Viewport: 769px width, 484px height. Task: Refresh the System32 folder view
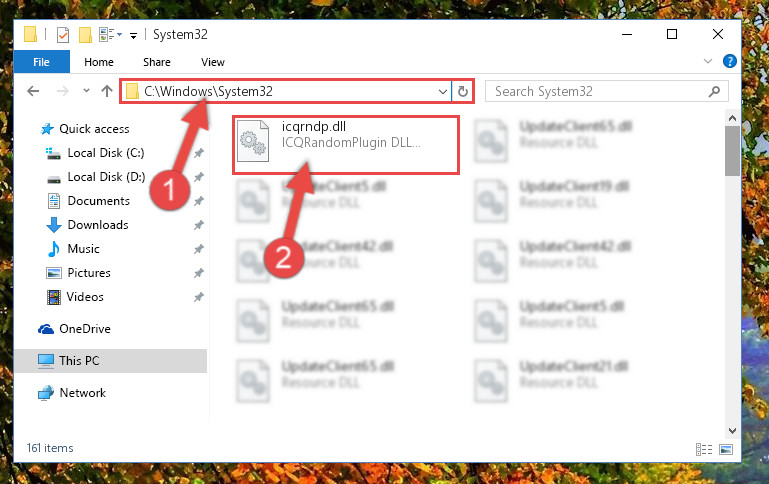click(x=462, y=92)
